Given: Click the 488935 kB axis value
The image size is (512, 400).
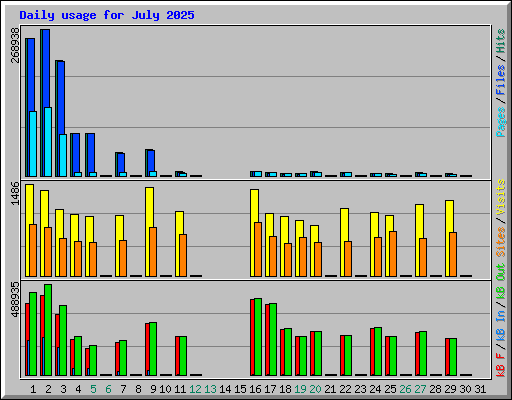Looking at the screenshot, I should [x=15, y=299].
